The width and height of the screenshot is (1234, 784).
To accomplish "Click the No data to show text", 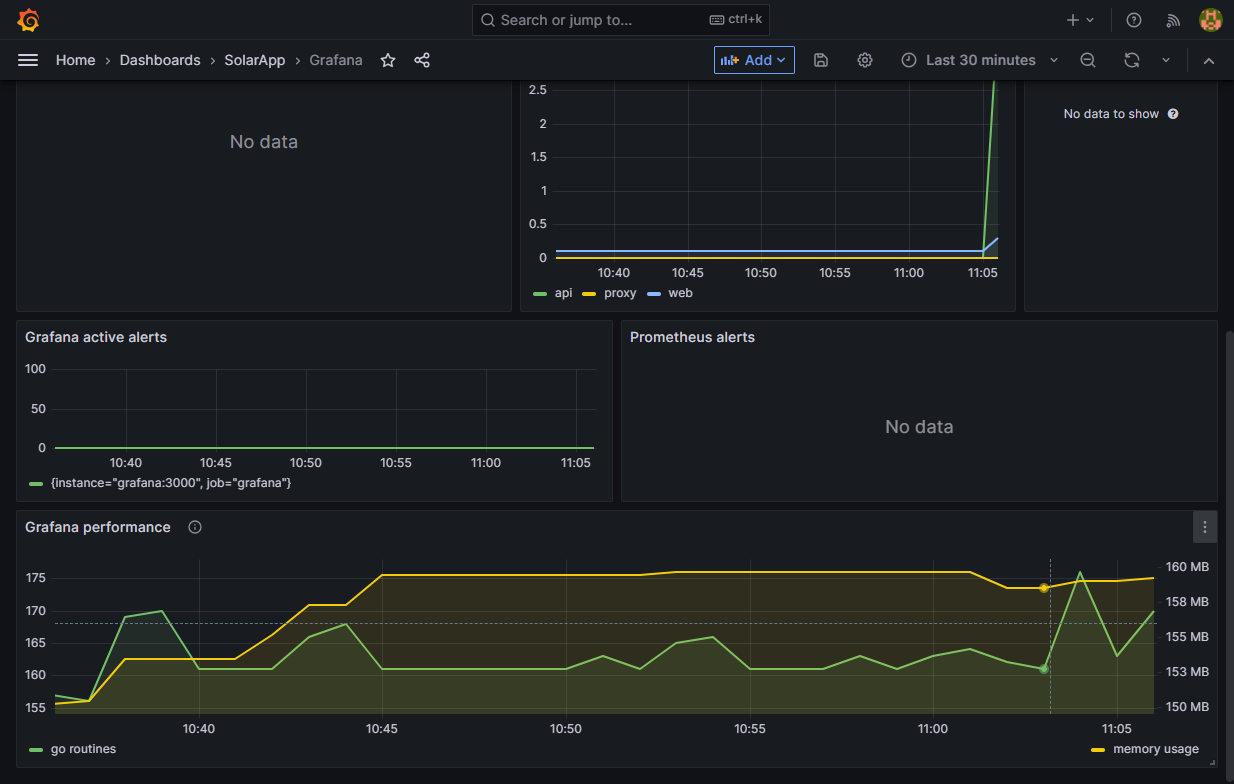I will pyautogui.click(x=1111, y=114).
